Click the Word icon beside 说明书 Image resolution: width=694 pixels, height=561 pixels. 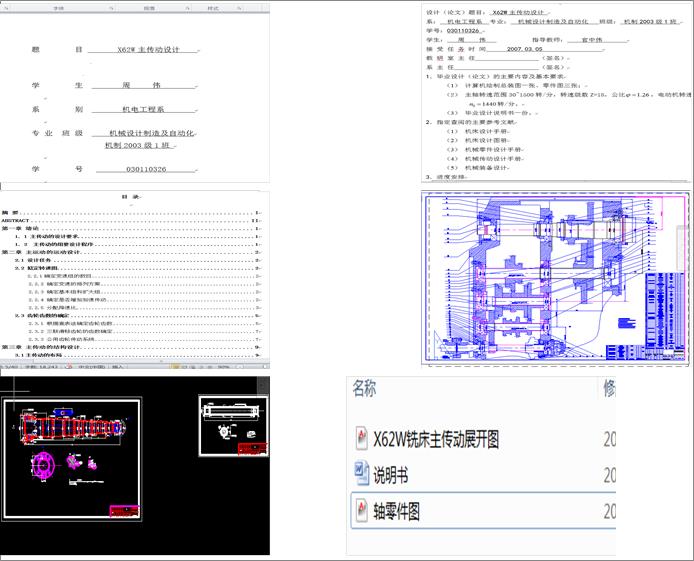pyautogui.click(x=362, y=474)
